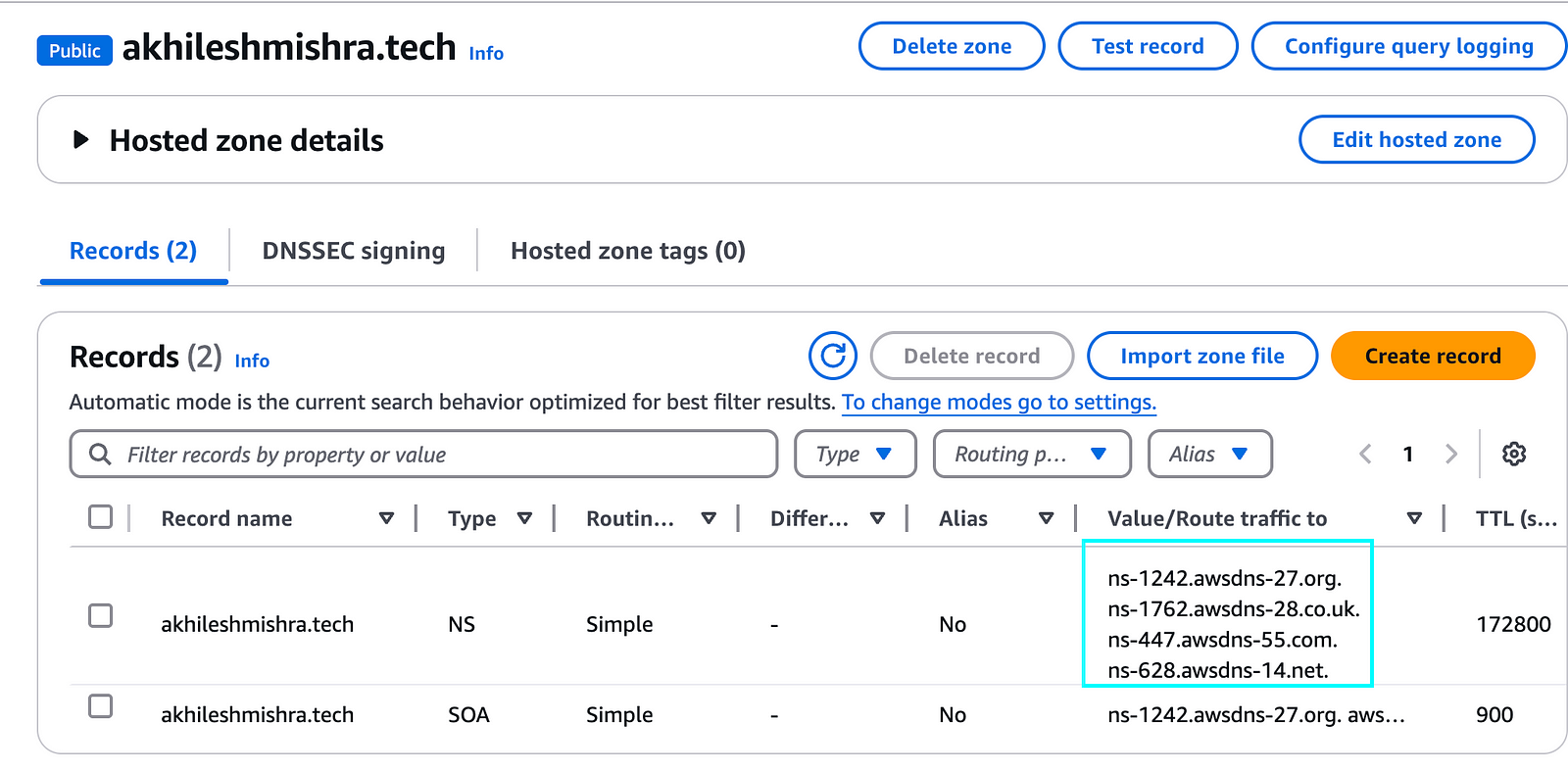Open the Type filter dropdown

(855, 454)
